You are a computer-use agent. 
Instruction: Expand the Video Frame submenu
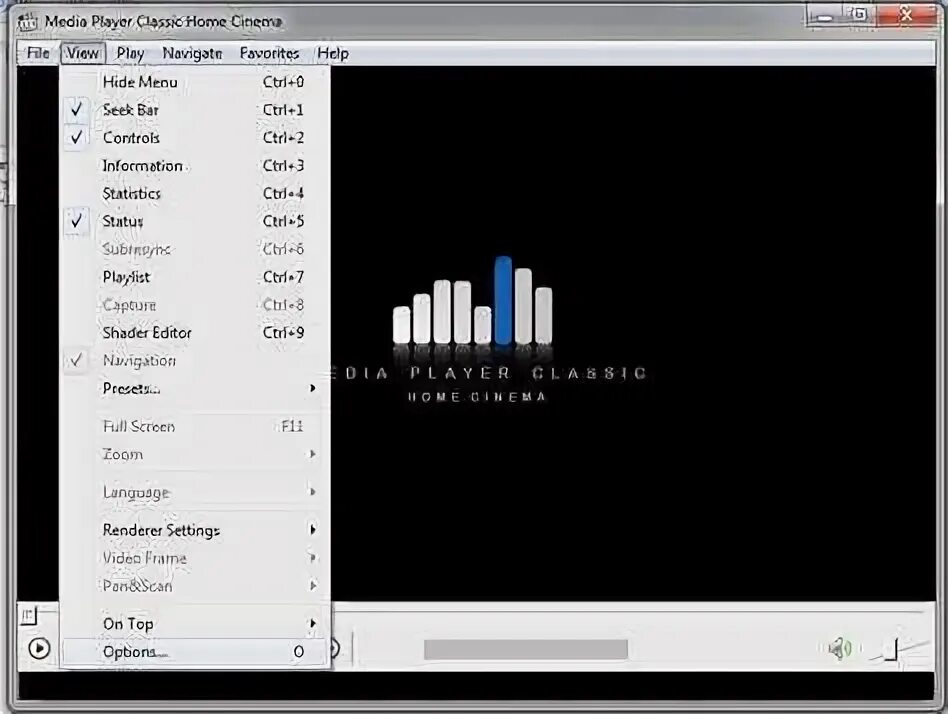click(x=195, y=558)
